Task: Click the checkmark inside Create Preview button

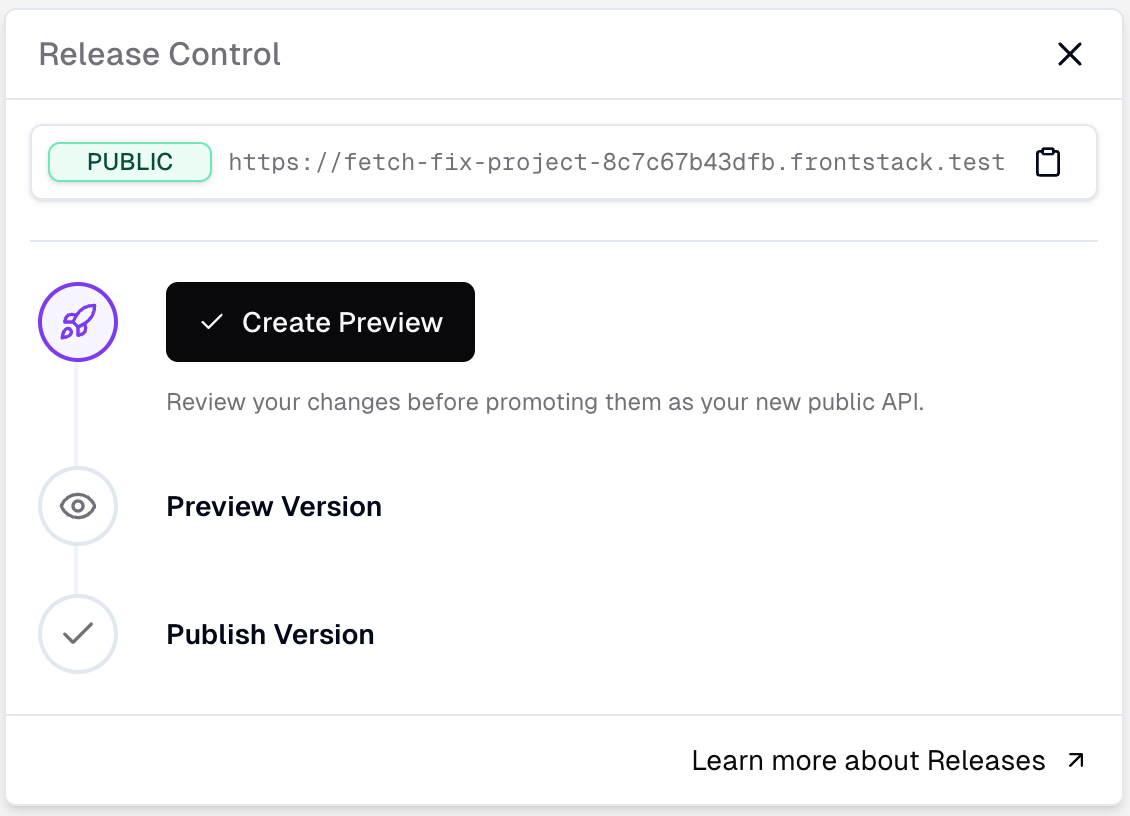Action: (x=211, y=322)
